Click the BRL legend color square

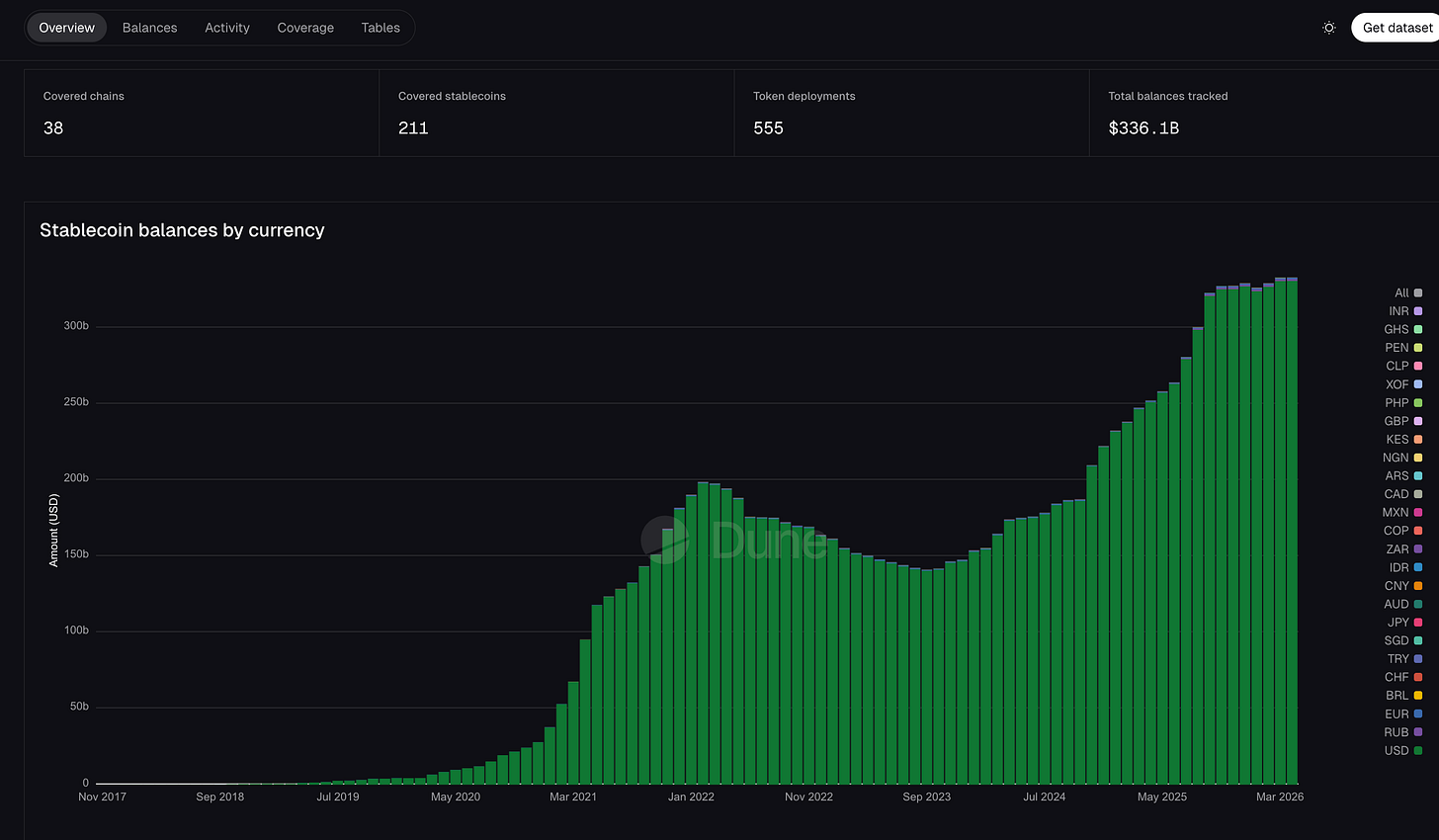[1418, 696]
